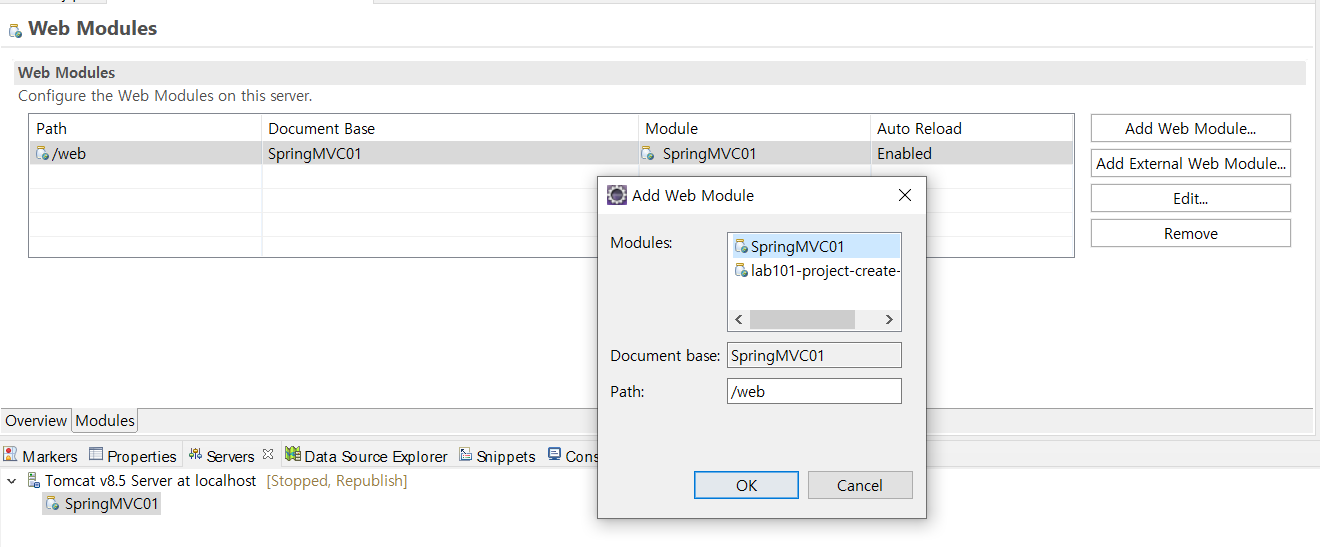Viewport: 1320px width, 547px height.
Task: Cancel the Add Web Module dialog
Action: [860, 485]
